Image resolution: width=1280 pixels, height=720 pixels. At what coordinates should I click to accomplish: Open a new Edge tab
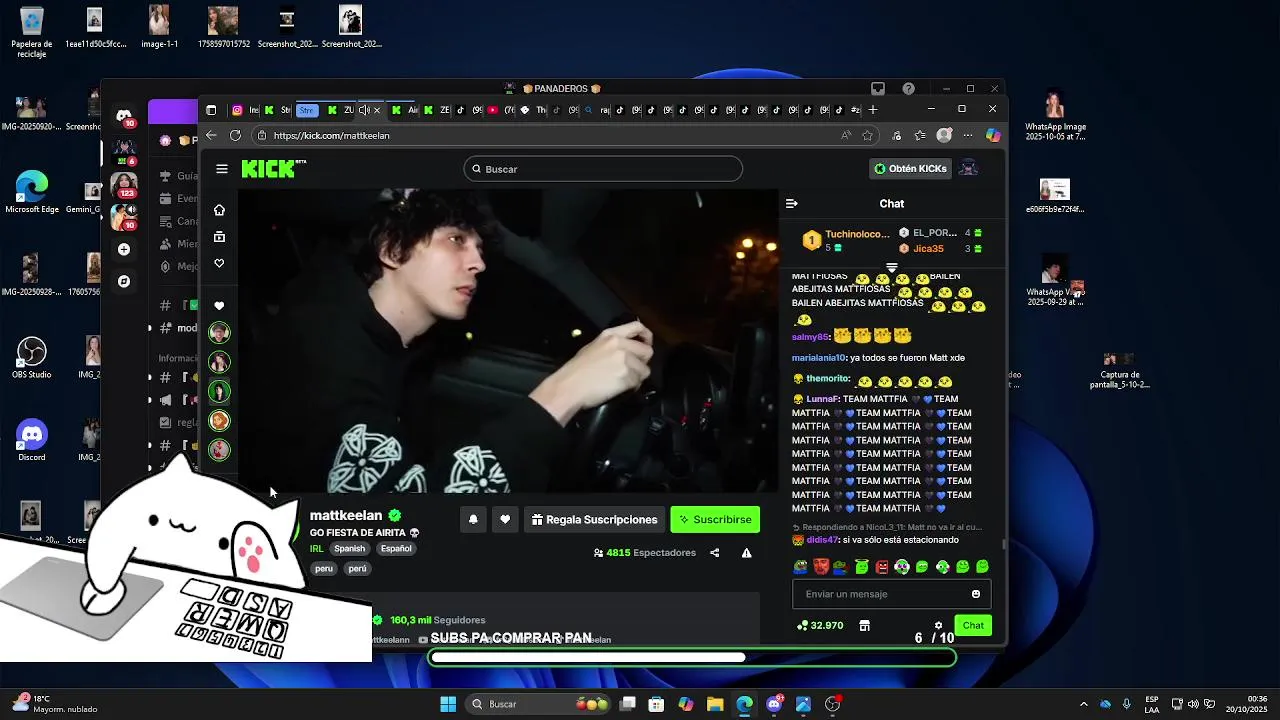coord(873,110)
